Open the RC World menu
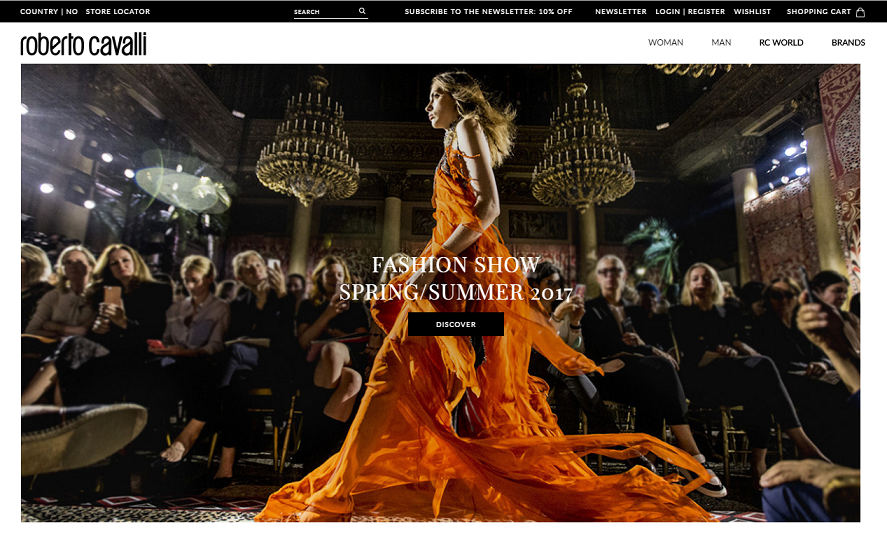 (x=781, y=42)
